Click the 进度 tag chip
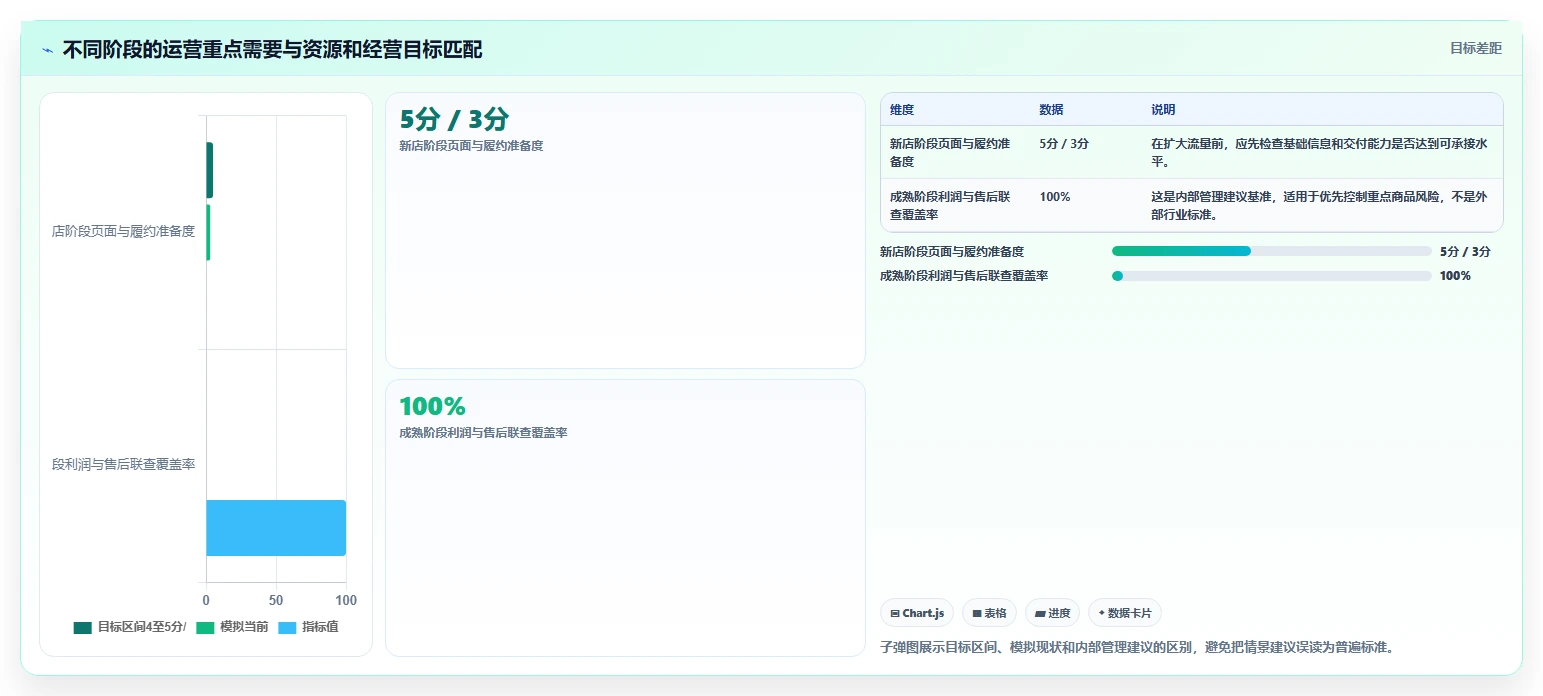The width and height of the screenshot is (1543, 696). pyautogui.click(x=1052, y=613)
